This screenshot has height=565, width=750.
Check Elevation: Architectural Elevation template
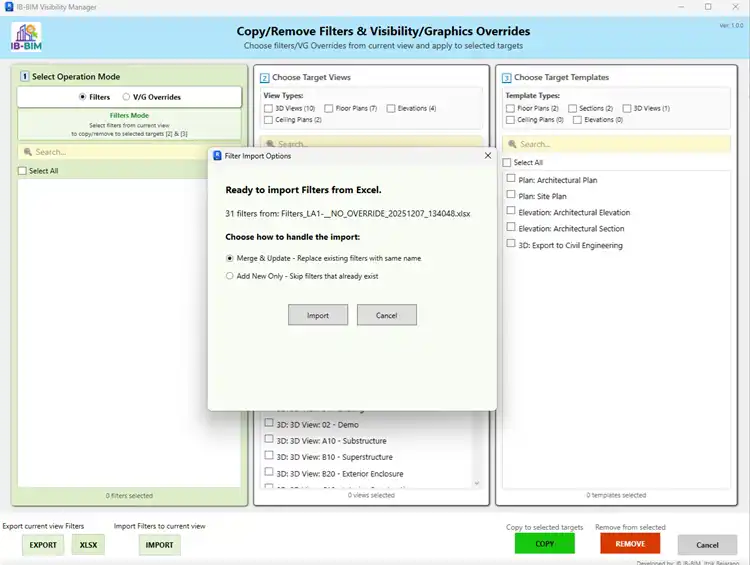click(511, 211)
